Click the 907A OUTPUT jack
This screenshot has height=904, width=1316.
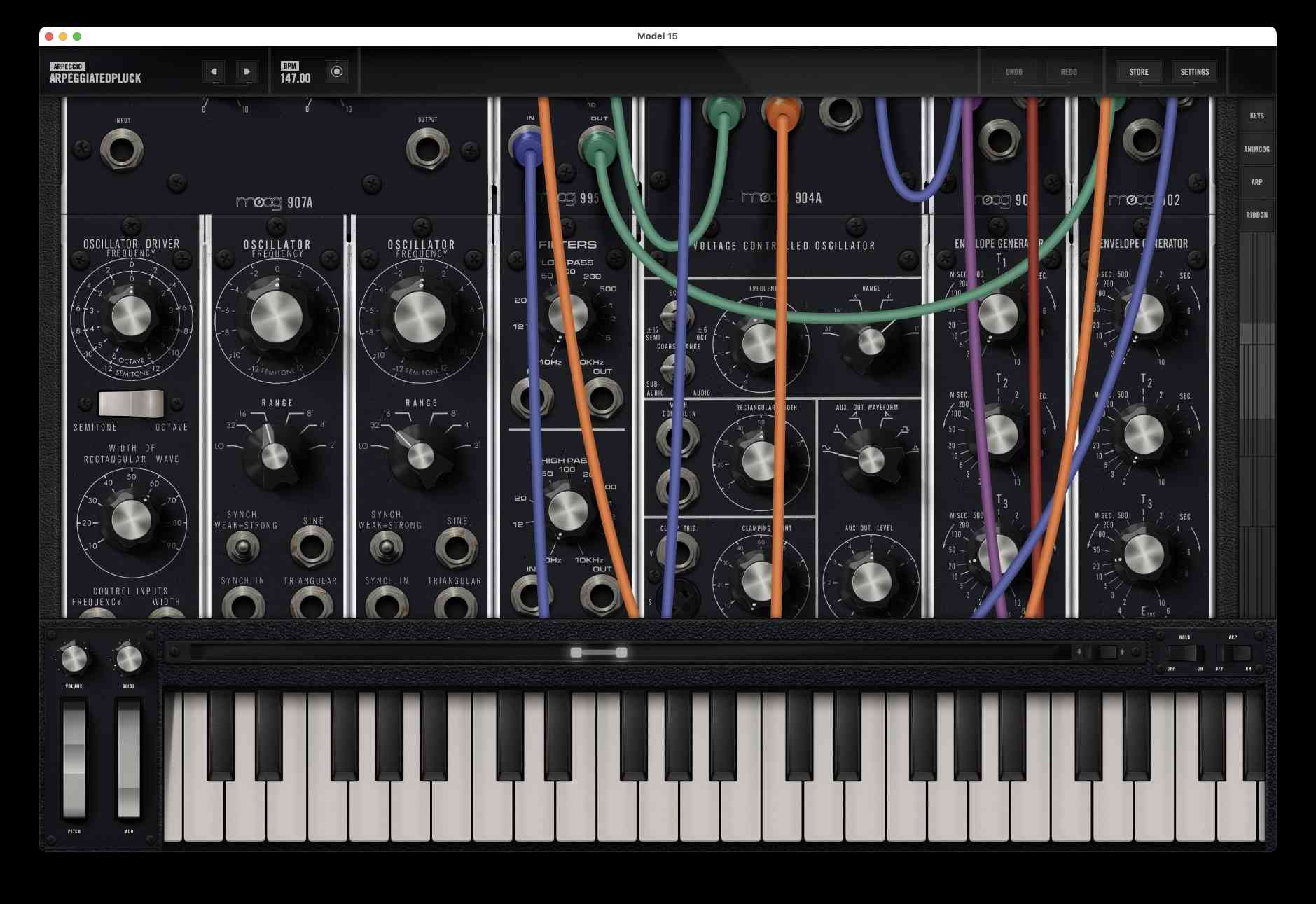pyautogui.click(x=428, y=148)
